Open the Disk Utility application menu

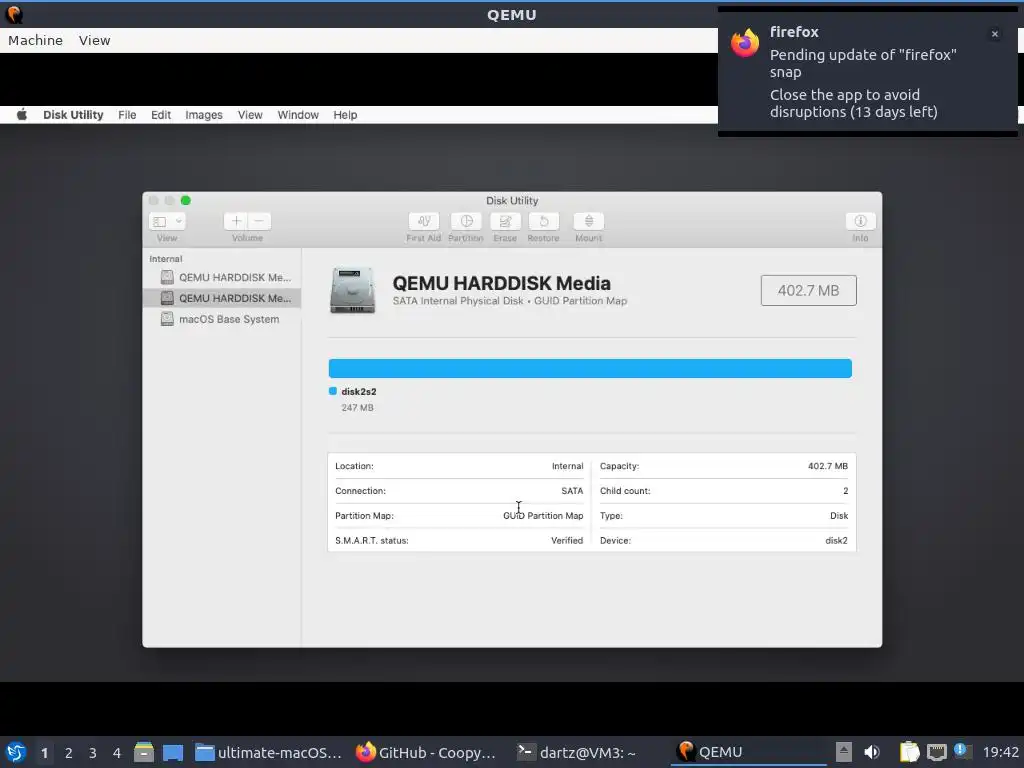click(73, 115)
